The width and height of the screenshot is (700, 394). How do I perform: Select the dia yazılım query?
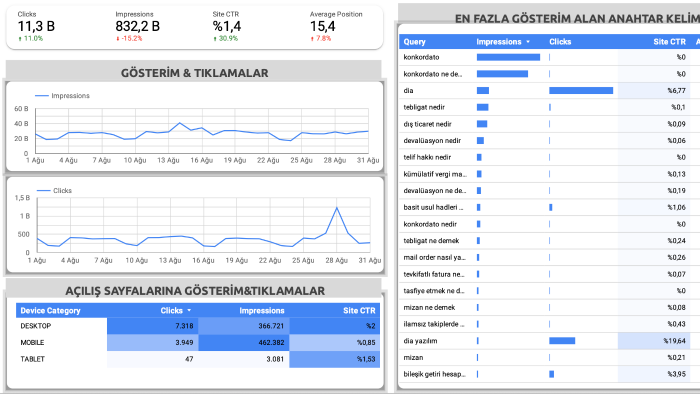420,341
